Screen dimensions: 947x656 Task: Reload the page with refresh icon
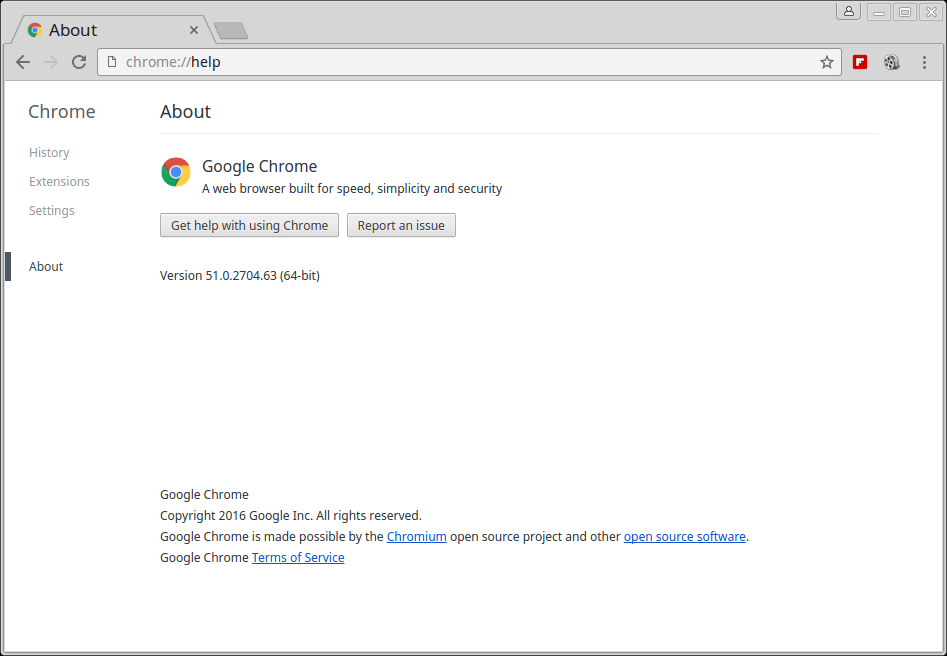79,62
